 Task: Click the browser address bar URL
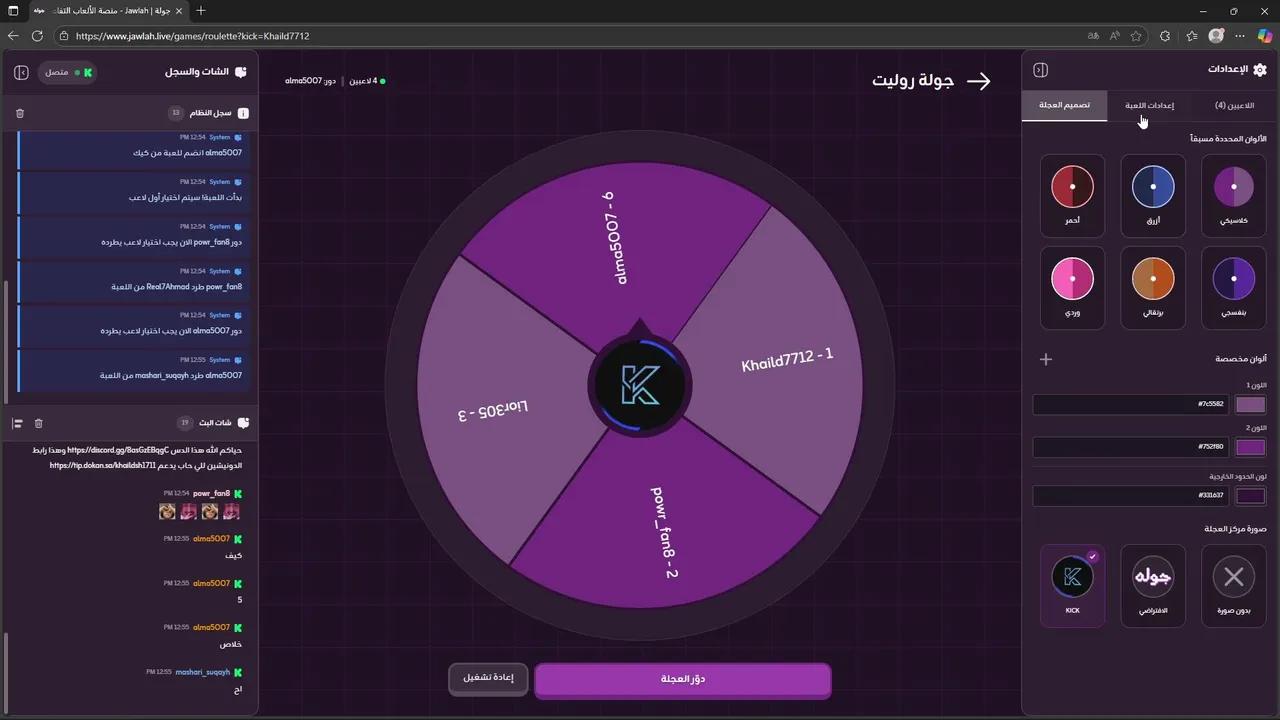[192, 35]
